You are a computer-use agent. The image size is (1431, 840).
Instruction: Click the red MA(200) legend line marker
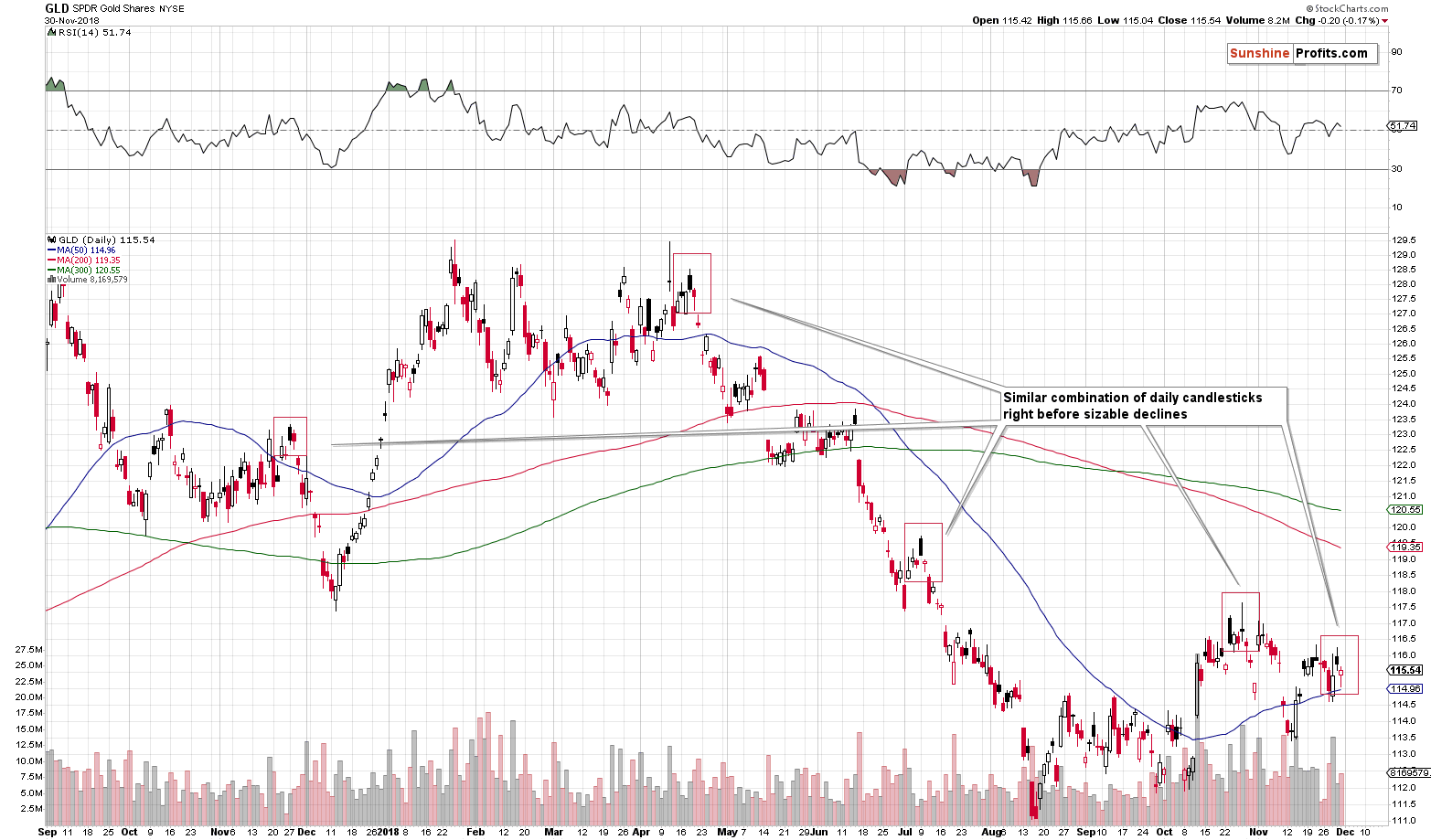click(50, 261)
